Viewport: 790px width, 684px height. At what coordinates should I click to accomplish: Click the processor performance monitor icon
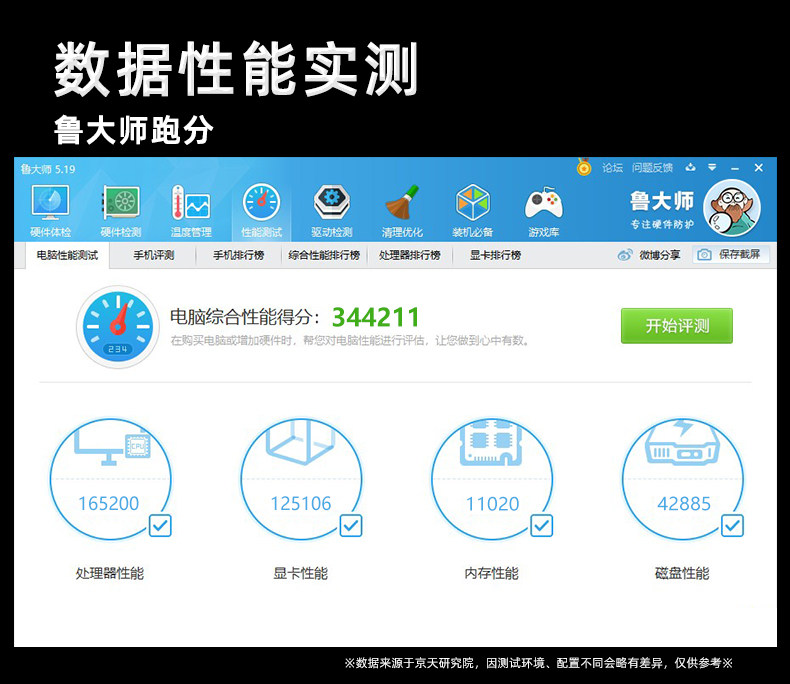tap(112, 448)
